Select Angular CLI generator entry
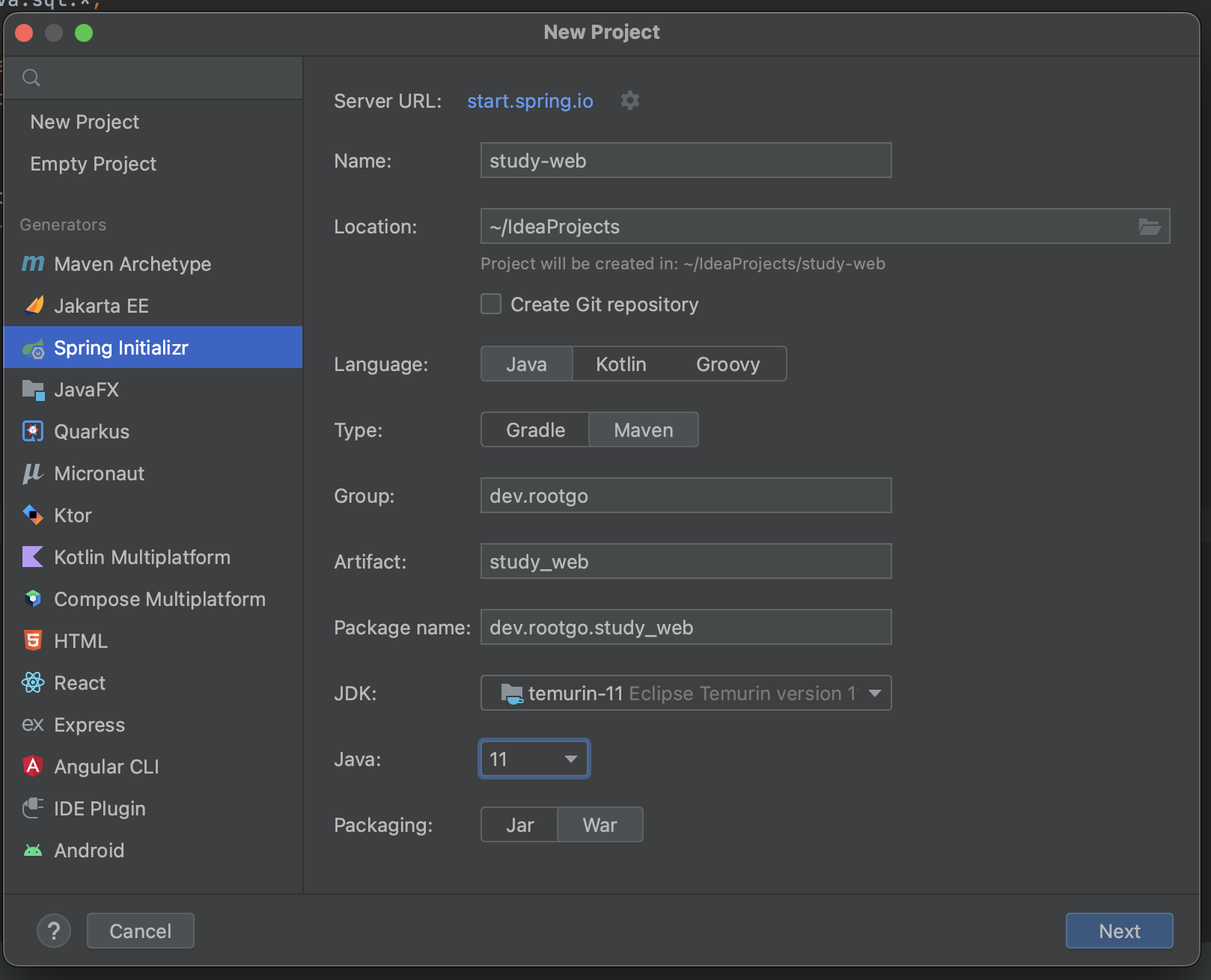Image resolution: width=1211 pixels, height=980 pixels. (x=153, y=767)
